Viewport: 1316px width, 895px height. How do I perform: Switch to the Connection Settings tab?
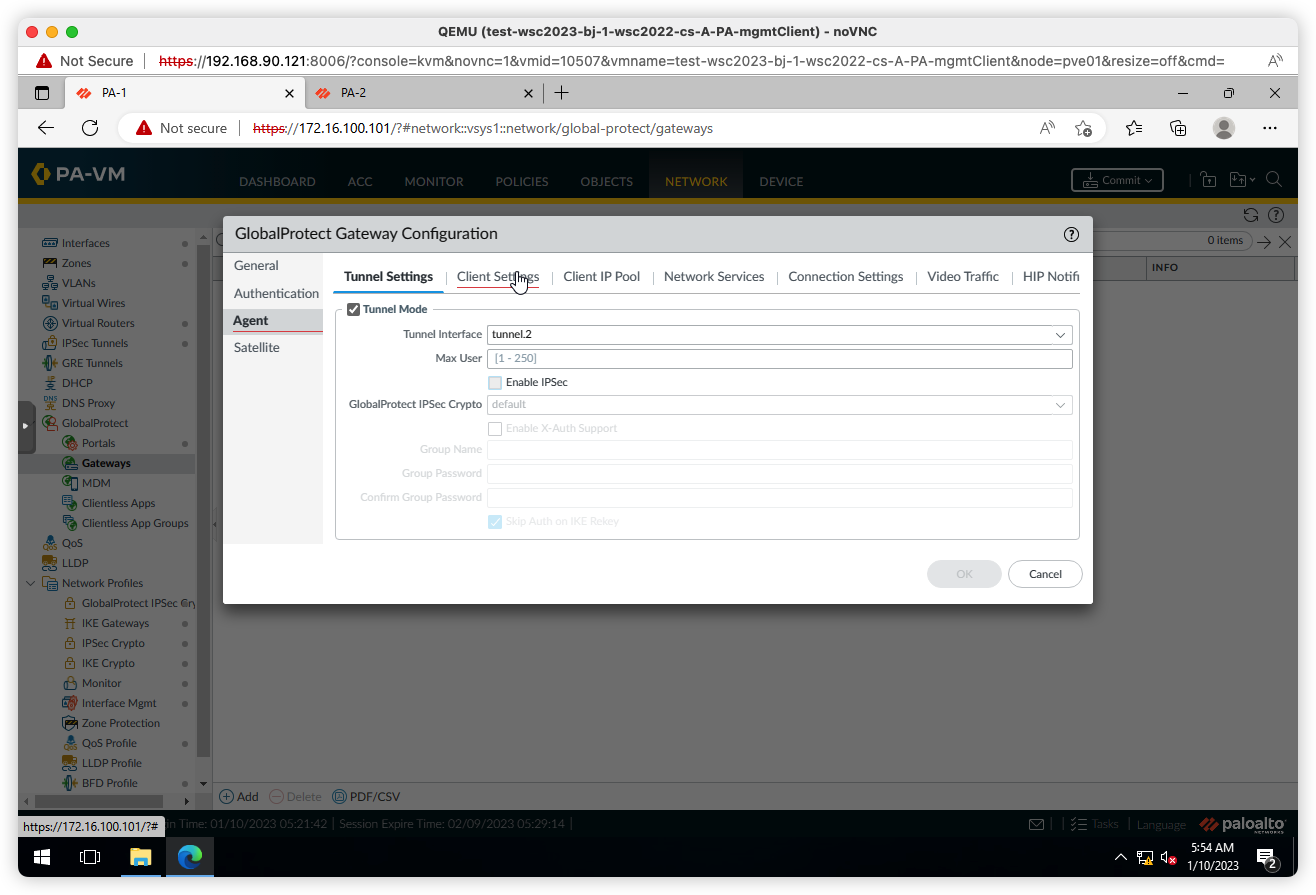pos(846,277)
